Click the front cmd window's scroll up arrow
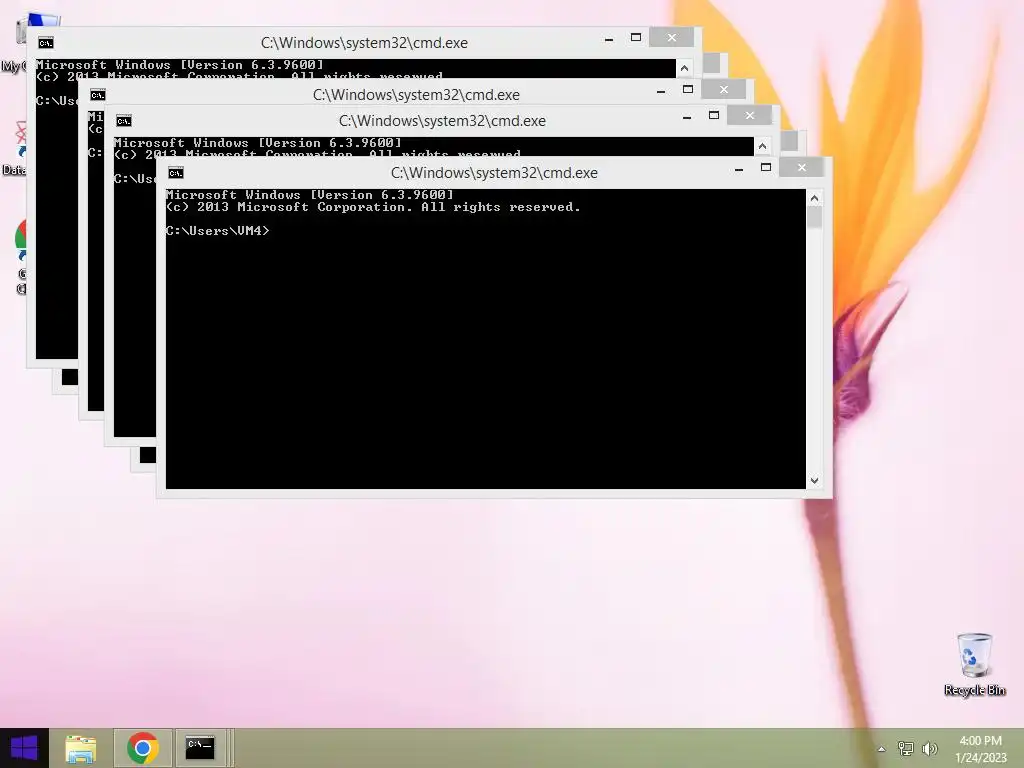Image resolution: width=1024 pixels, height=768 pixels. [814, 198]
